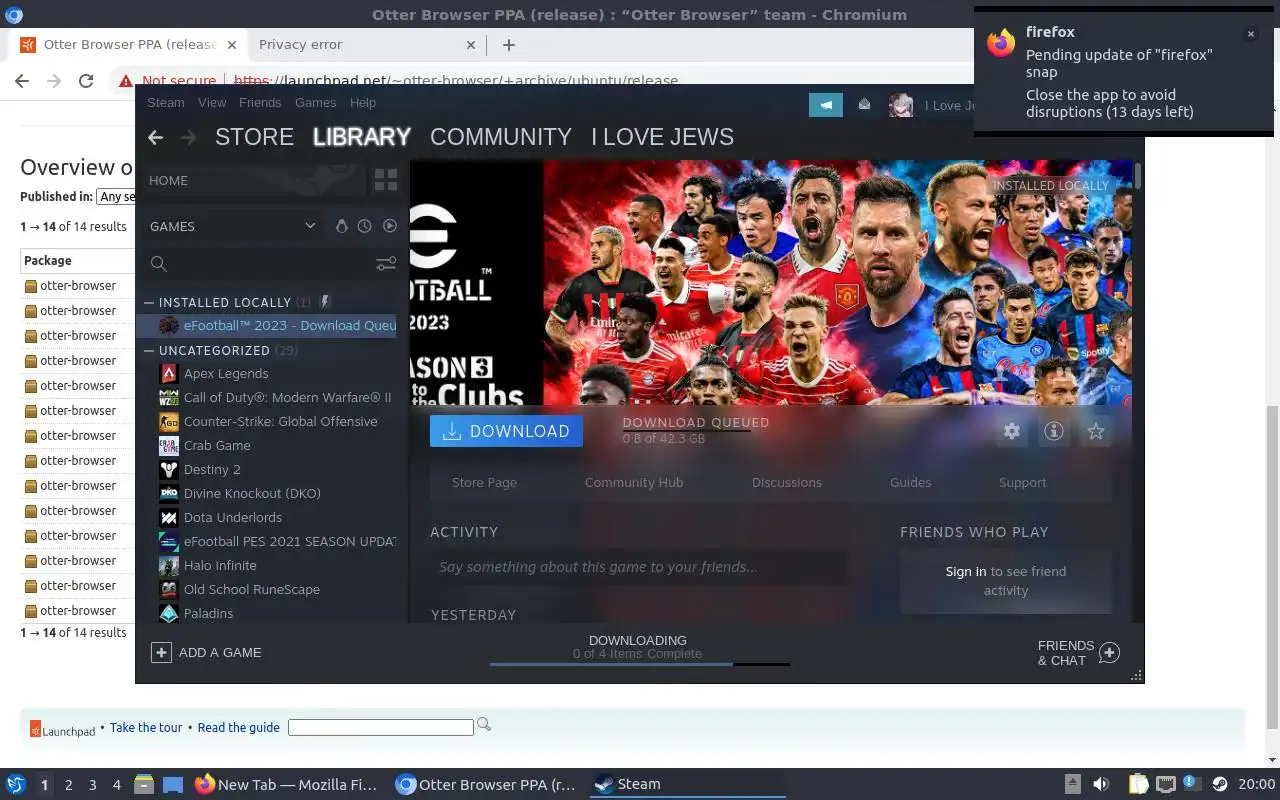The image size is (1280, 800).
Task: Open Guides link
Action: tap(910, 482)
